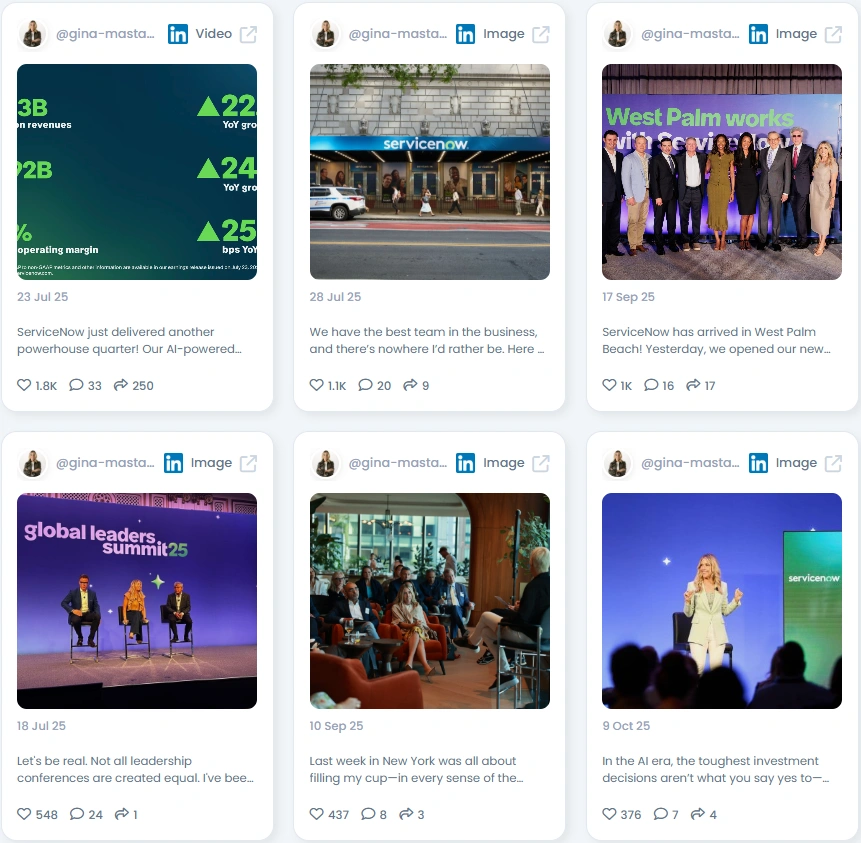The image size is (861, 843).
Task: Open the global leaders summit25 image
Action: [x=137, y=601]
